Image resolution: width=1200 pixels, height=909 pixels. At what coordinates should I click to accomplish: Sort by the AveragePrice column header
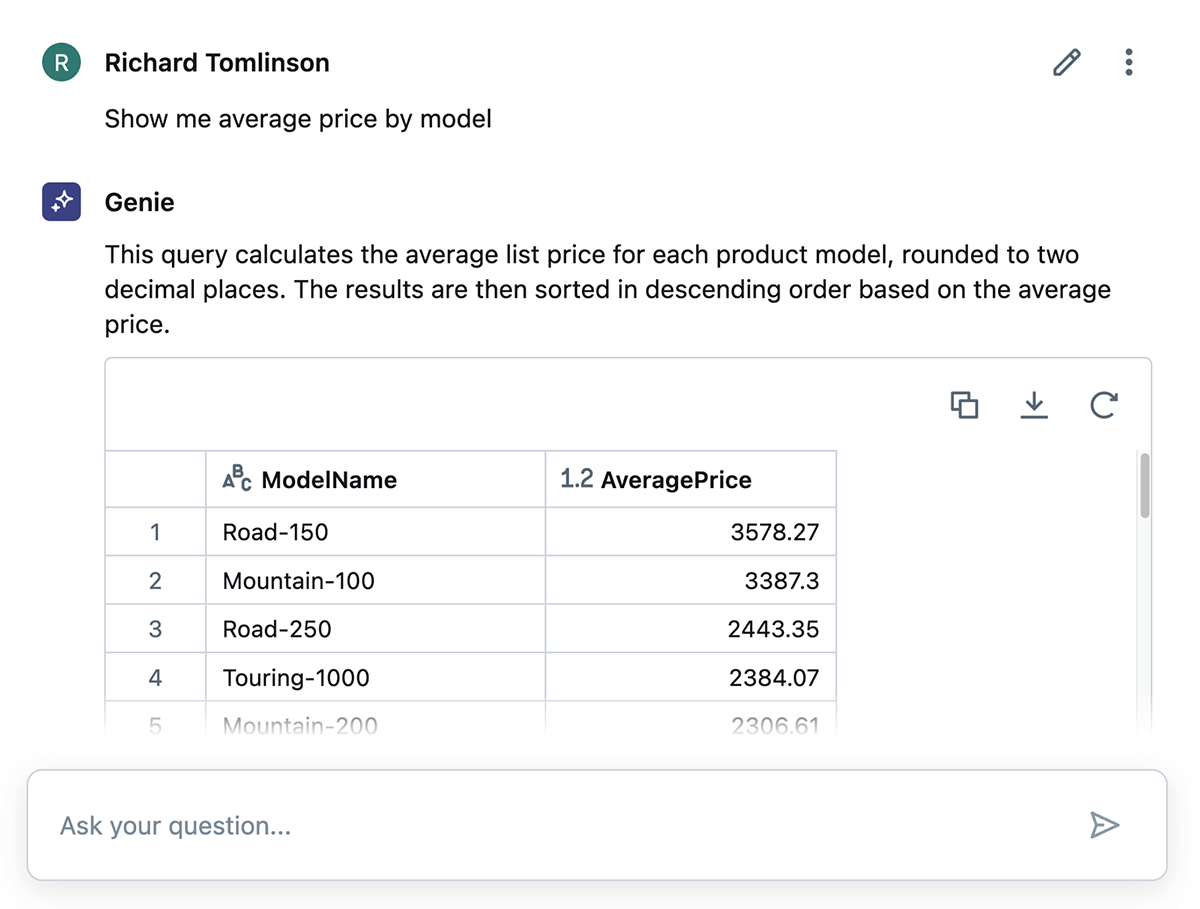click(675, 480)
